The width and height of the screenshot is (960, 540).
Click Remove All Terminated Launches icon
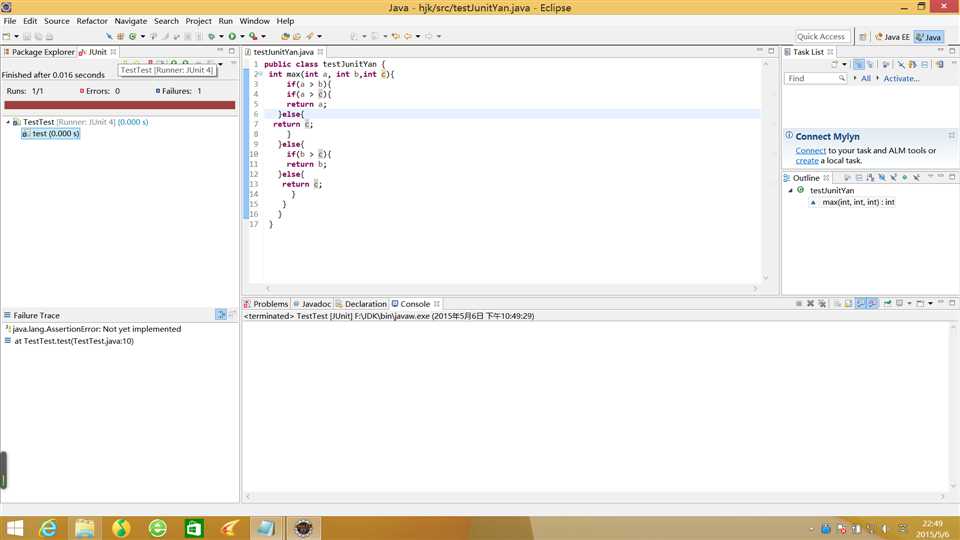pyautogui.click(x=822, y=303)
